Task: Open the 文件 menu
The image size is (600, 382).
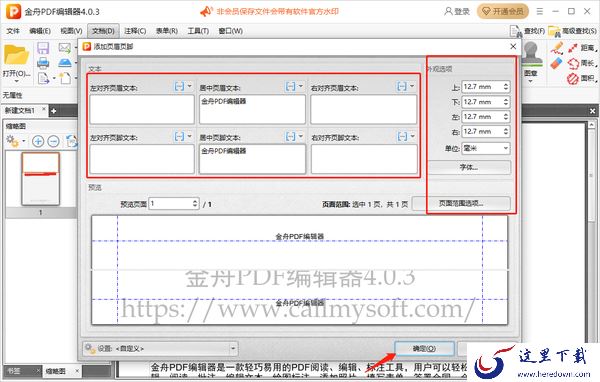Action: point(13,31)
